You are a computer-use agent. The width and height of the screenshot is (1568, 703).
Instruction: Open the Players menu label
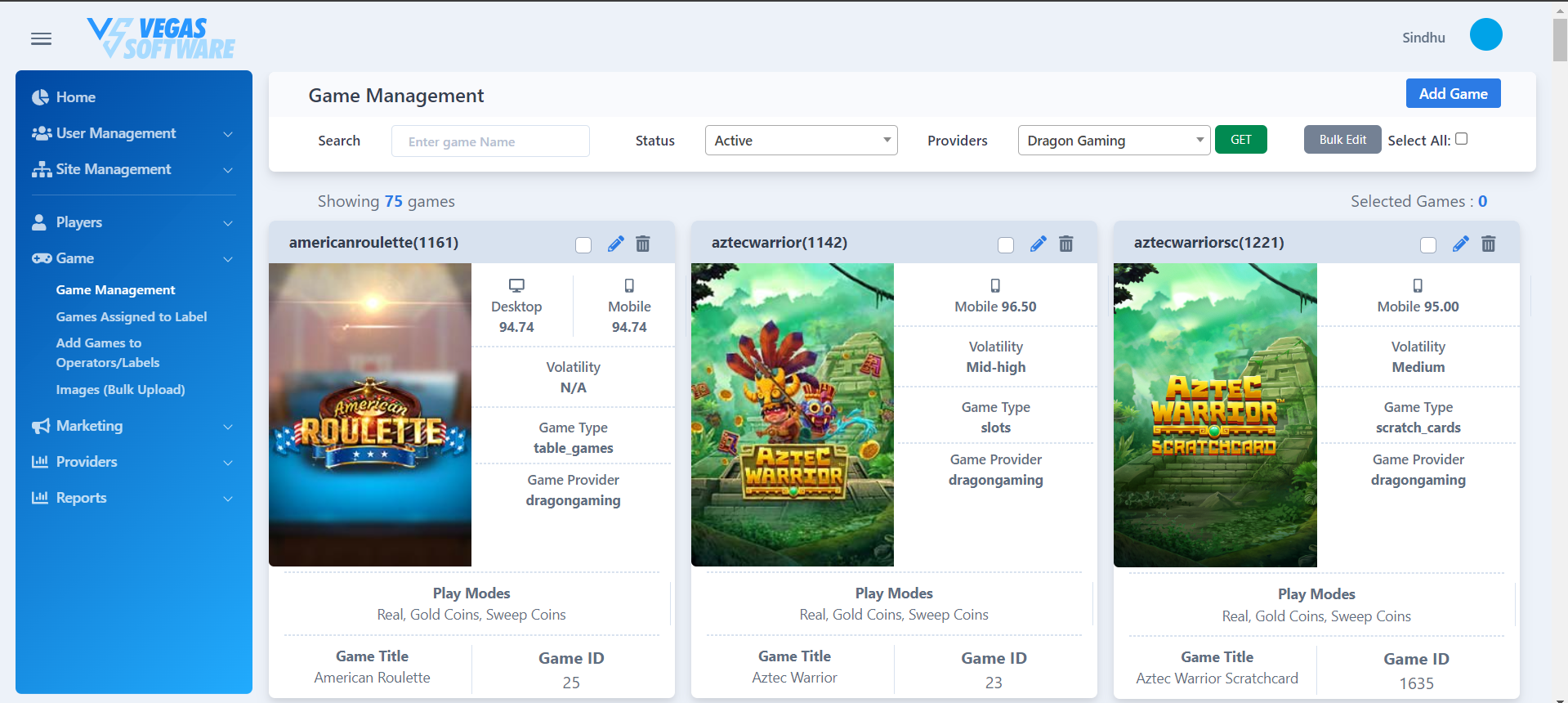(79, 222)
